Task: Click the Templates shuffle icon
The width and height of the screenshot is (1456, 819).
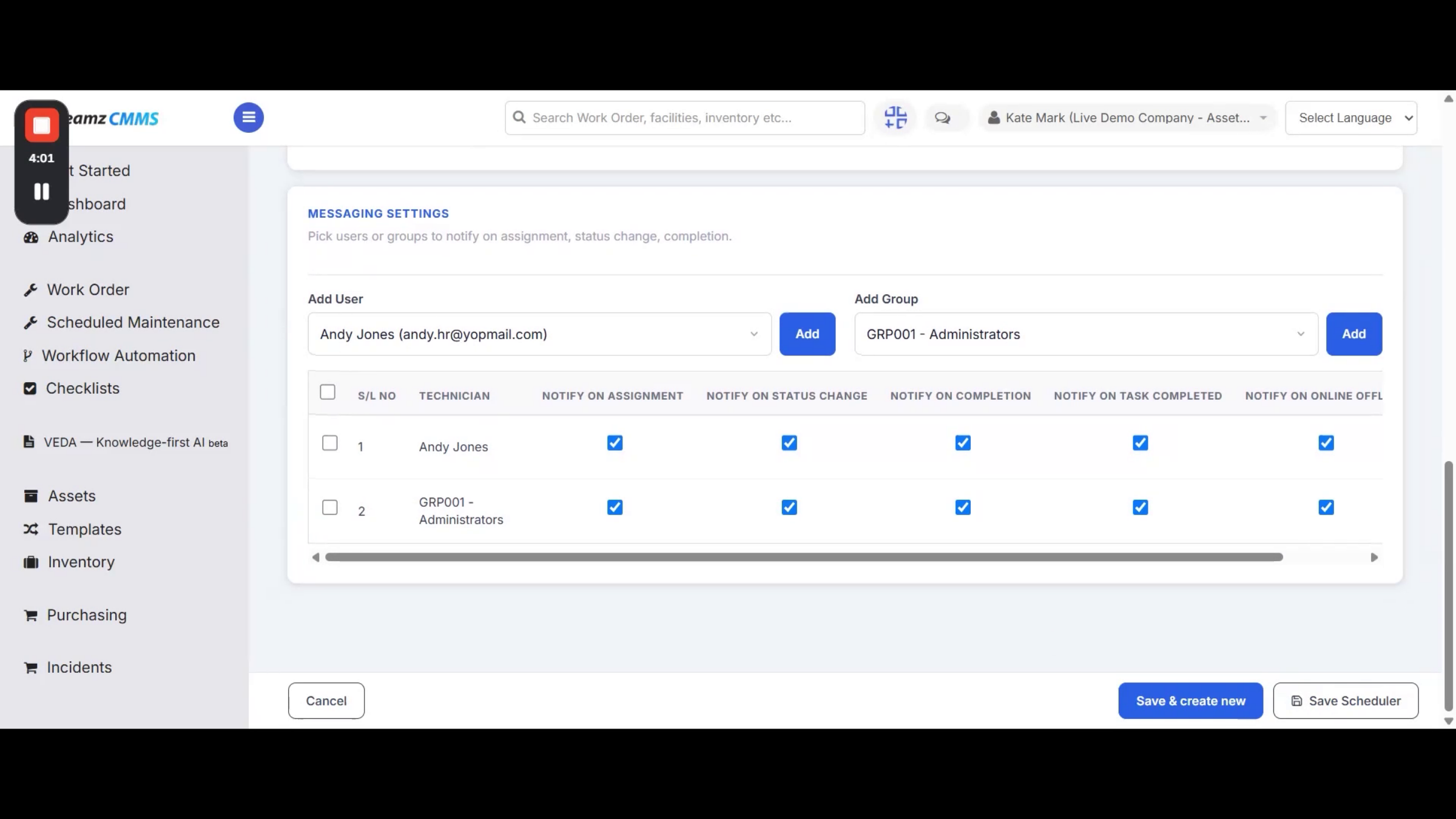Action: click(x=31, y=530)
